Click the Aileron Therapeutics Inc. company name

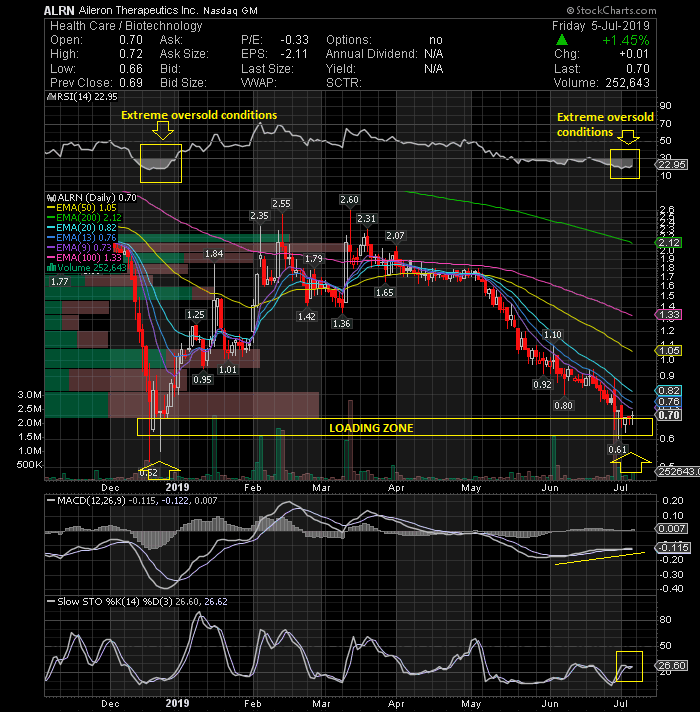tap(138, 10)
